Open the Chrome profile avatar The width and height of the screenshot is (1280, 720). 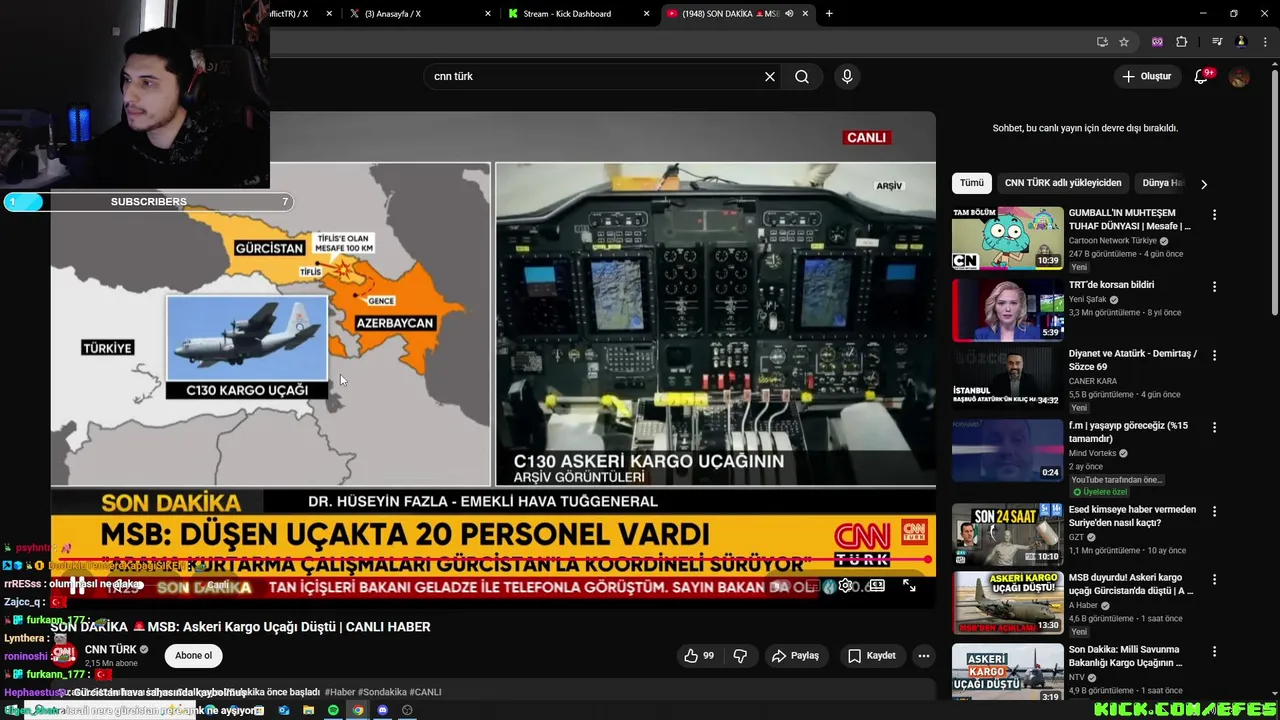click(x=1241, y=42)
